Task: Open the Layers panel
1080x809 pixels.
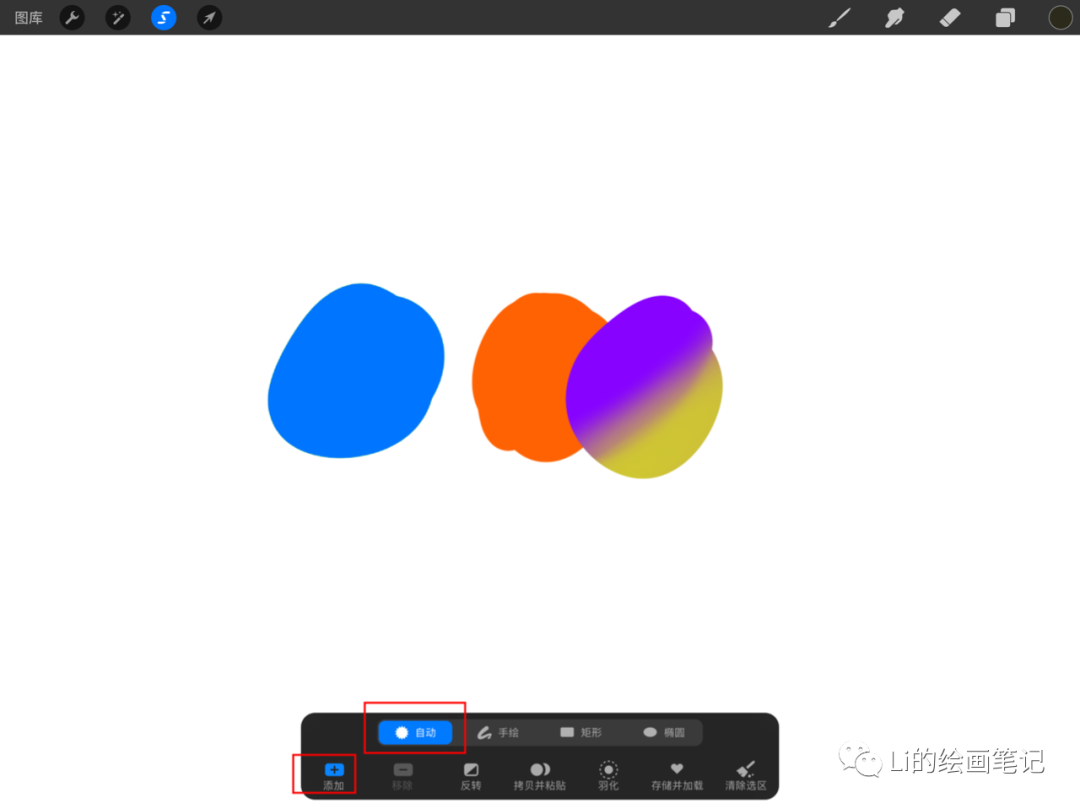Action: click(x=1005, y=18)
